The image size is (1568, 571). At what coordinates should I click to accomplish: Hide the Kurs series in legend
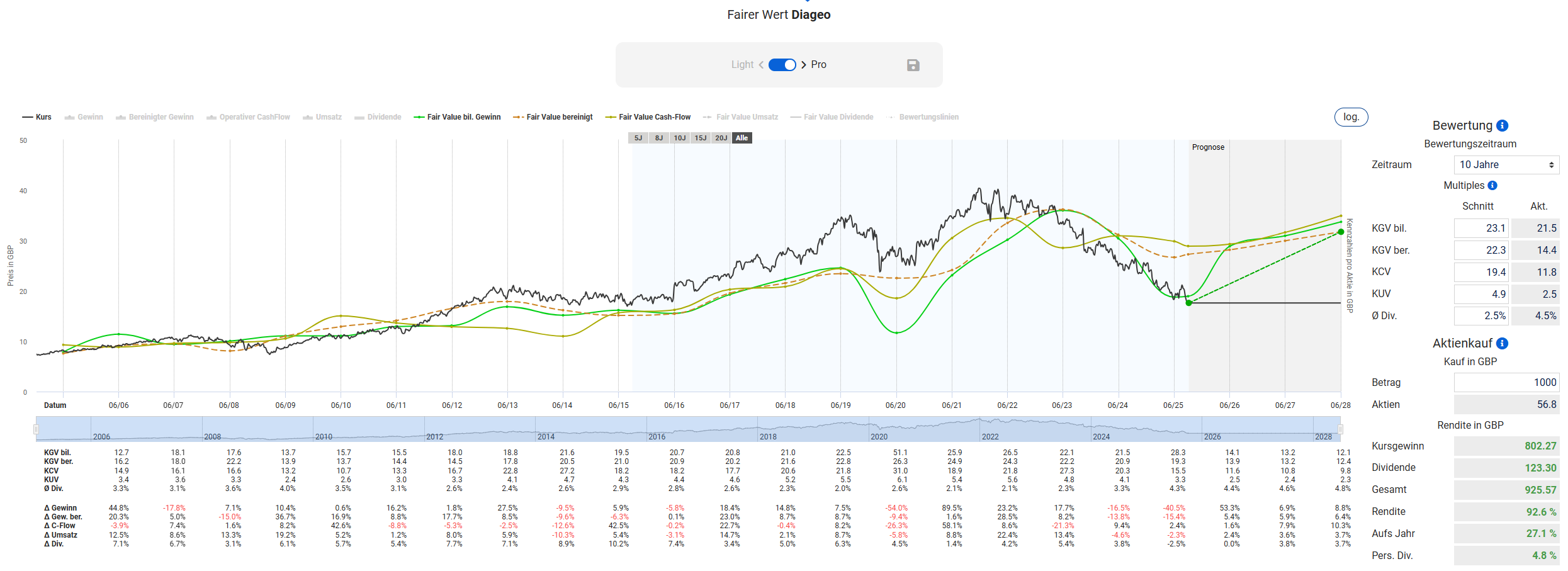(x=37, y=117)
